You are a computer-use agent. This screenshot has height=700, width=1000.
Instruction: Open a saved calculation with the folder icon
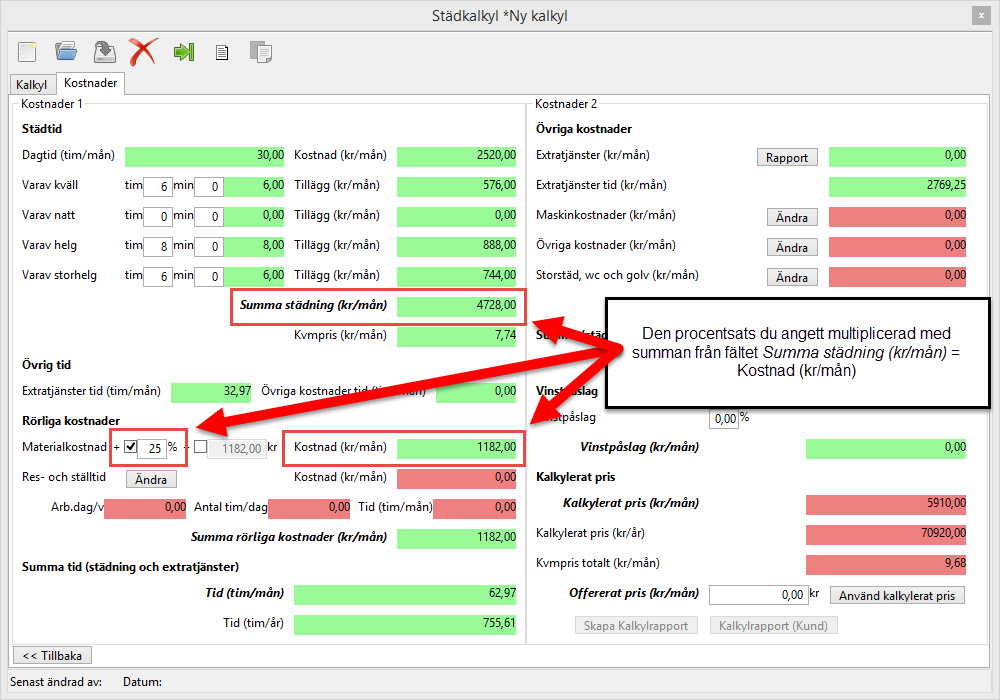pyautogui.click(x=66, y=51)
